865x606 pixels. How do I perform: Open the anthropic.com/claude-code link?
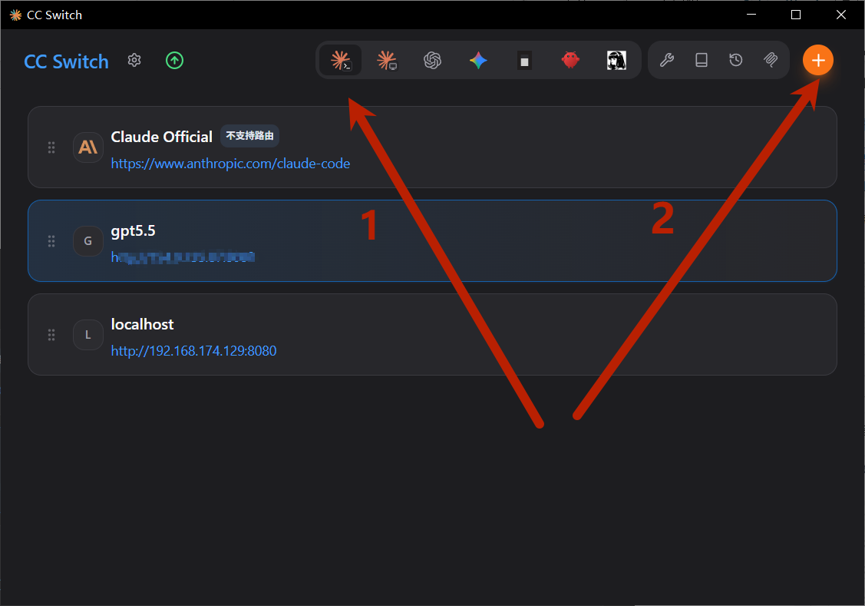231,163
